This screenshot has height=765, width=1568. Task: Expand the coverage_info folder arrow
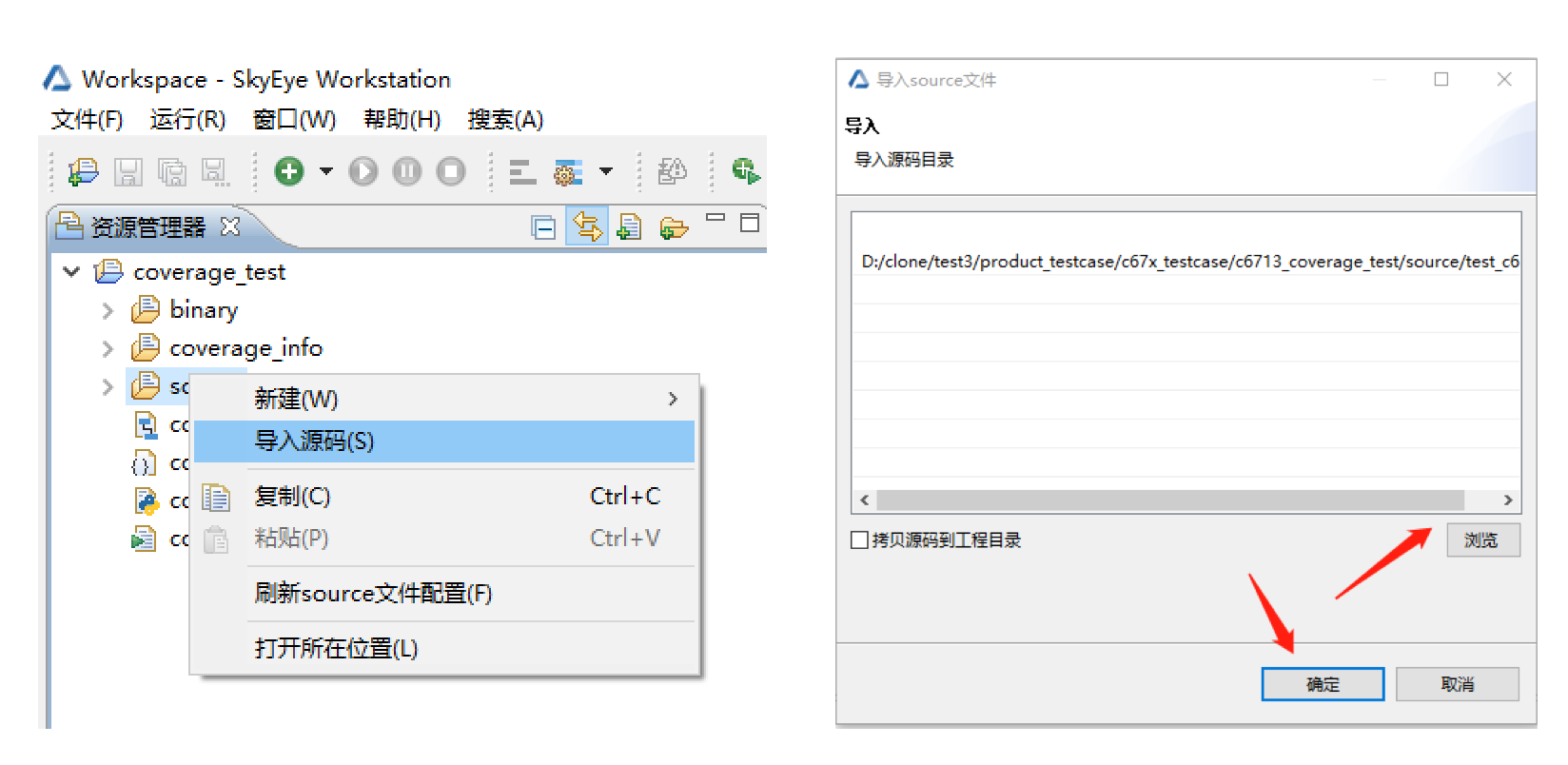coord(108,349)
